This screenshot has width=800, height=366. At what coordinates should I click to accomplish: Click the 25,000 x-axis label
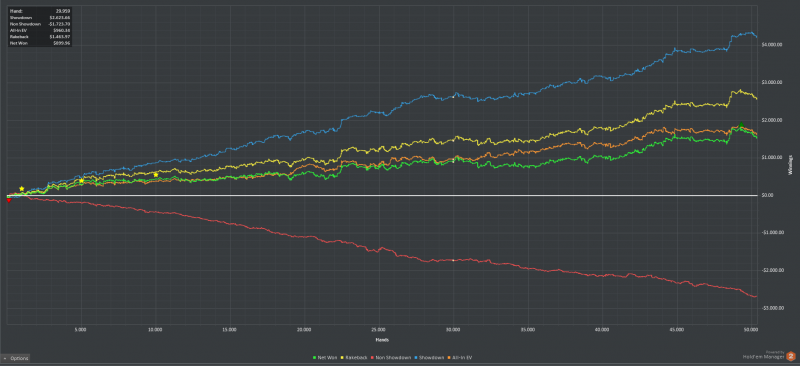coord(379,330)
